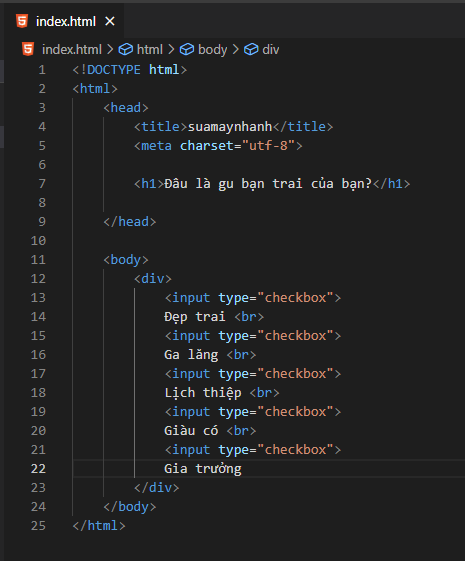Screen dimensions: 465x561
Task: Click the "checkbox" value on line 13
Action: point(295,298)
